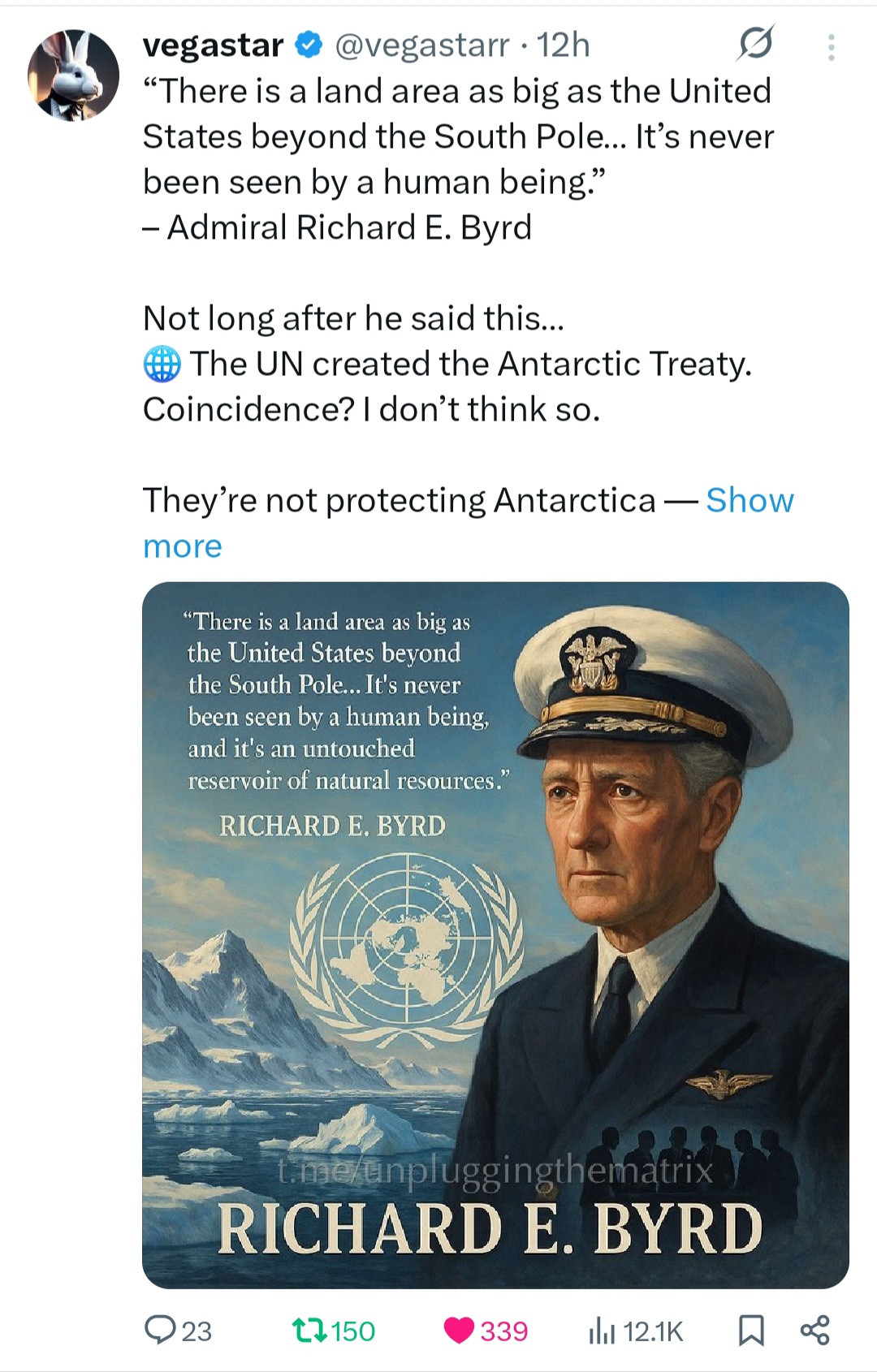Expand the post with Show more
Image resolution: width=877 pixels, height=1372 pixels.
(x=749, y=501)
